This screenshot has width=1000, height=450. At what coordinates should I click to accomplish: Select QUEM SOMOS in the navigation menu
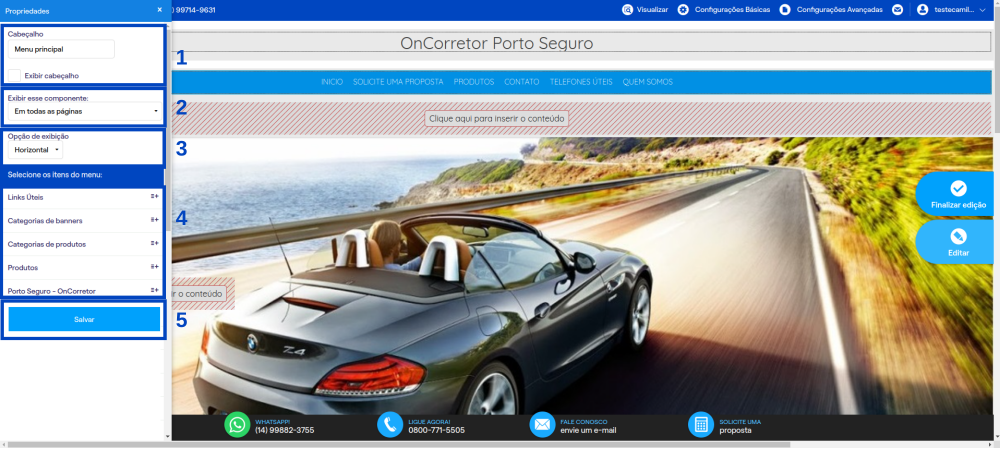pos(647,82)
